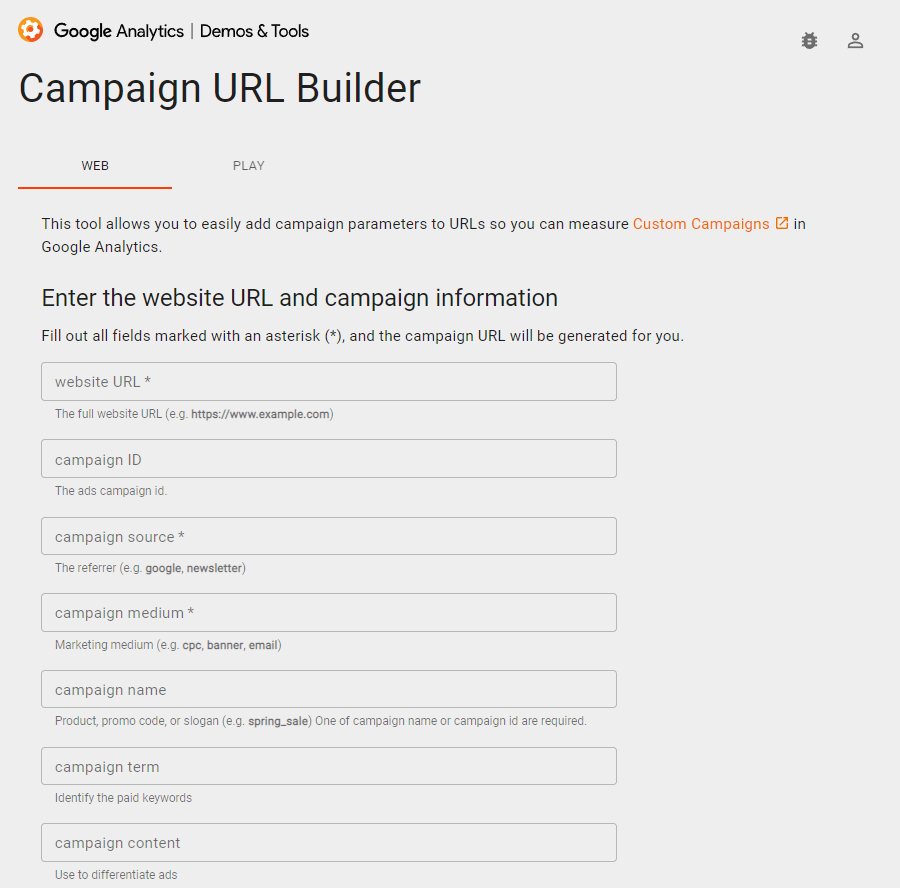This screenshot has width=900, height=888.
Task: Open the user account icon
Action: coord(855,41)
